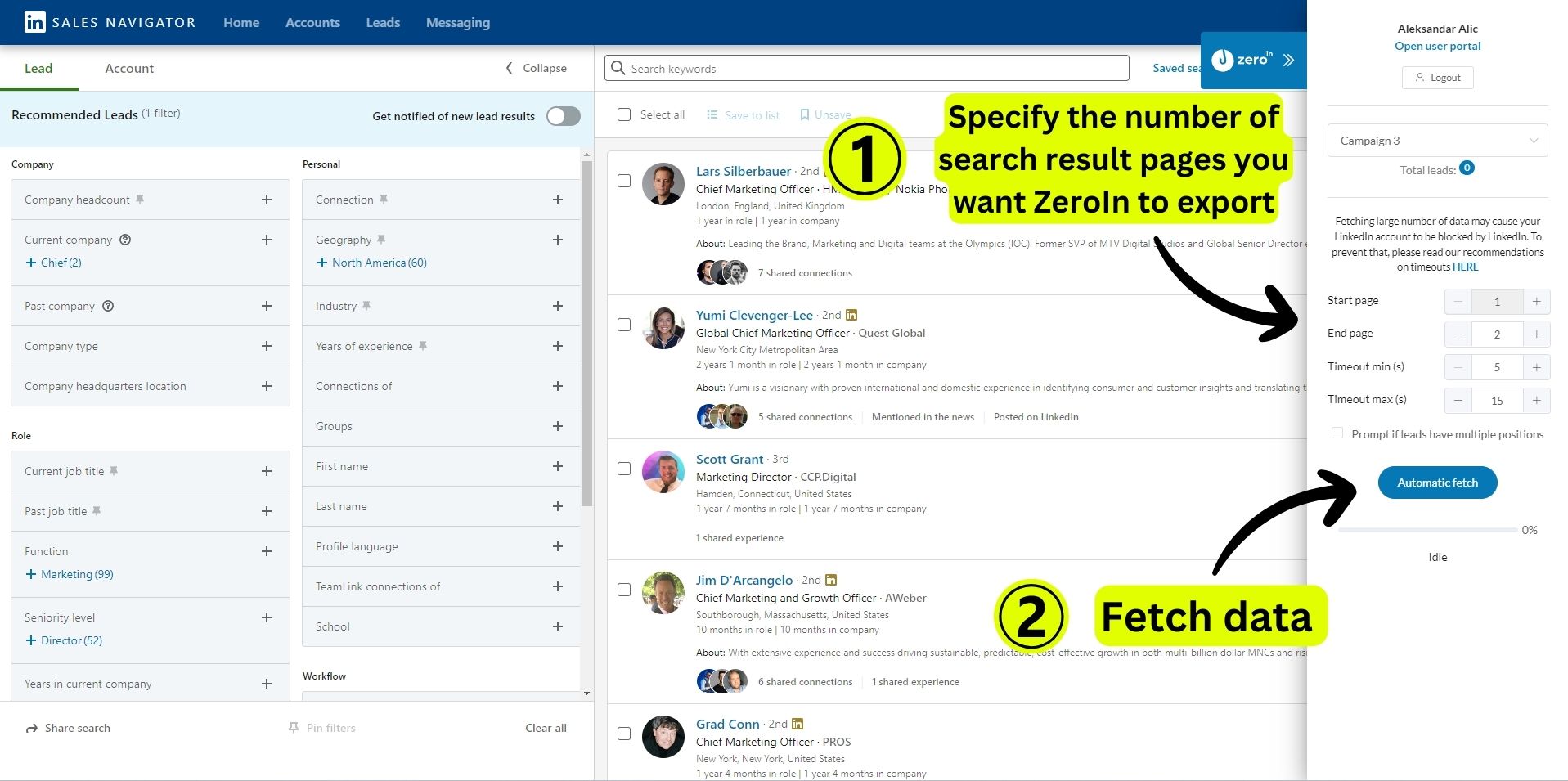
Task: Open Scott Grant's profile photo
Action: pos(663,471)
